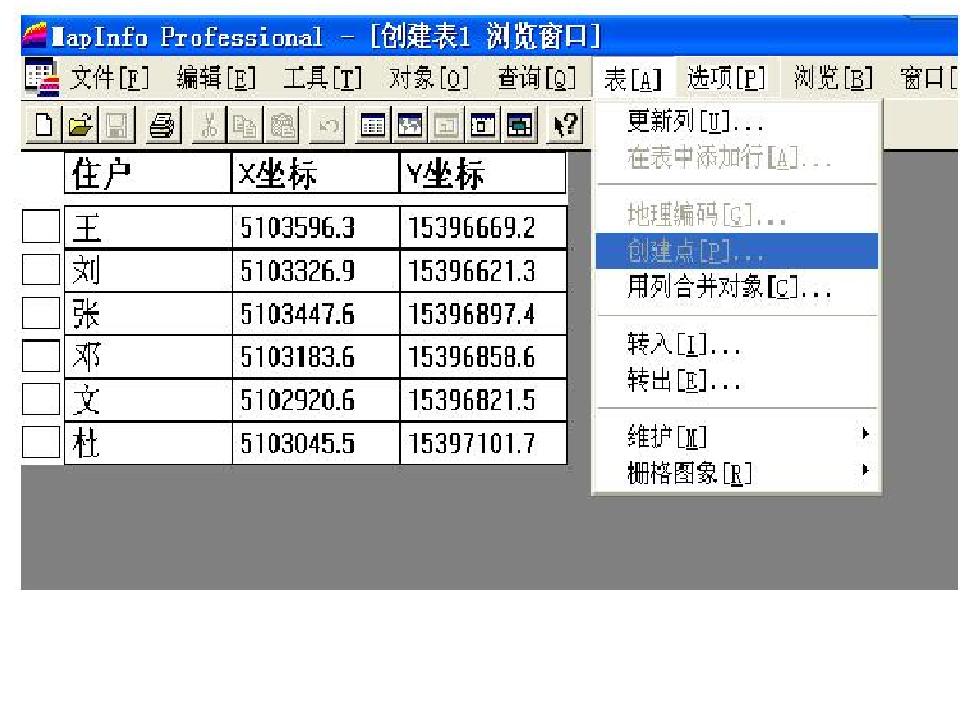The image size is (962, 713).
Task: Select Y value 15397101.7
Action: pos(483,443)
